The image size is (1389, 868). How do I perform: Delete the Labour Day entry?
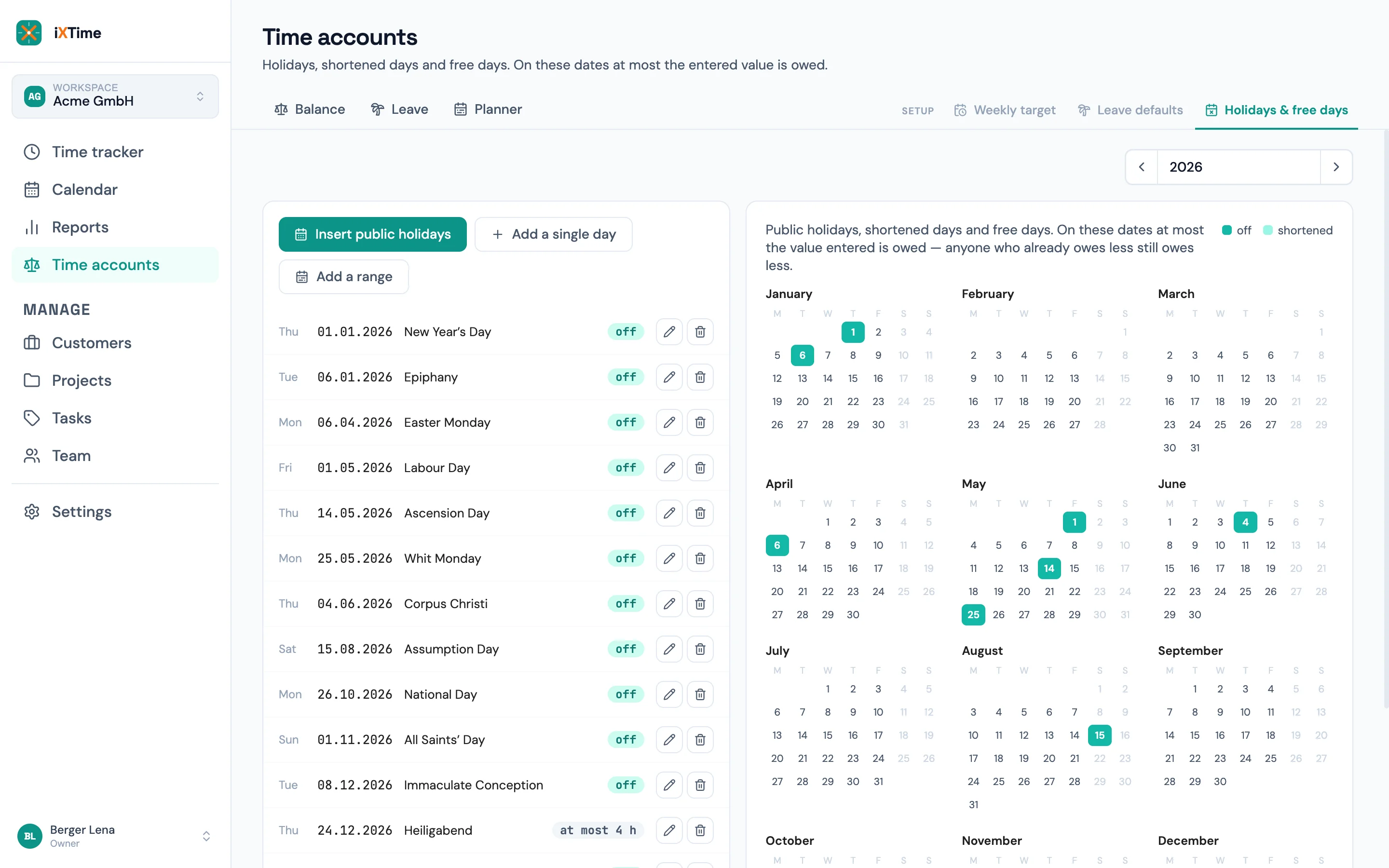pos(700,468)
